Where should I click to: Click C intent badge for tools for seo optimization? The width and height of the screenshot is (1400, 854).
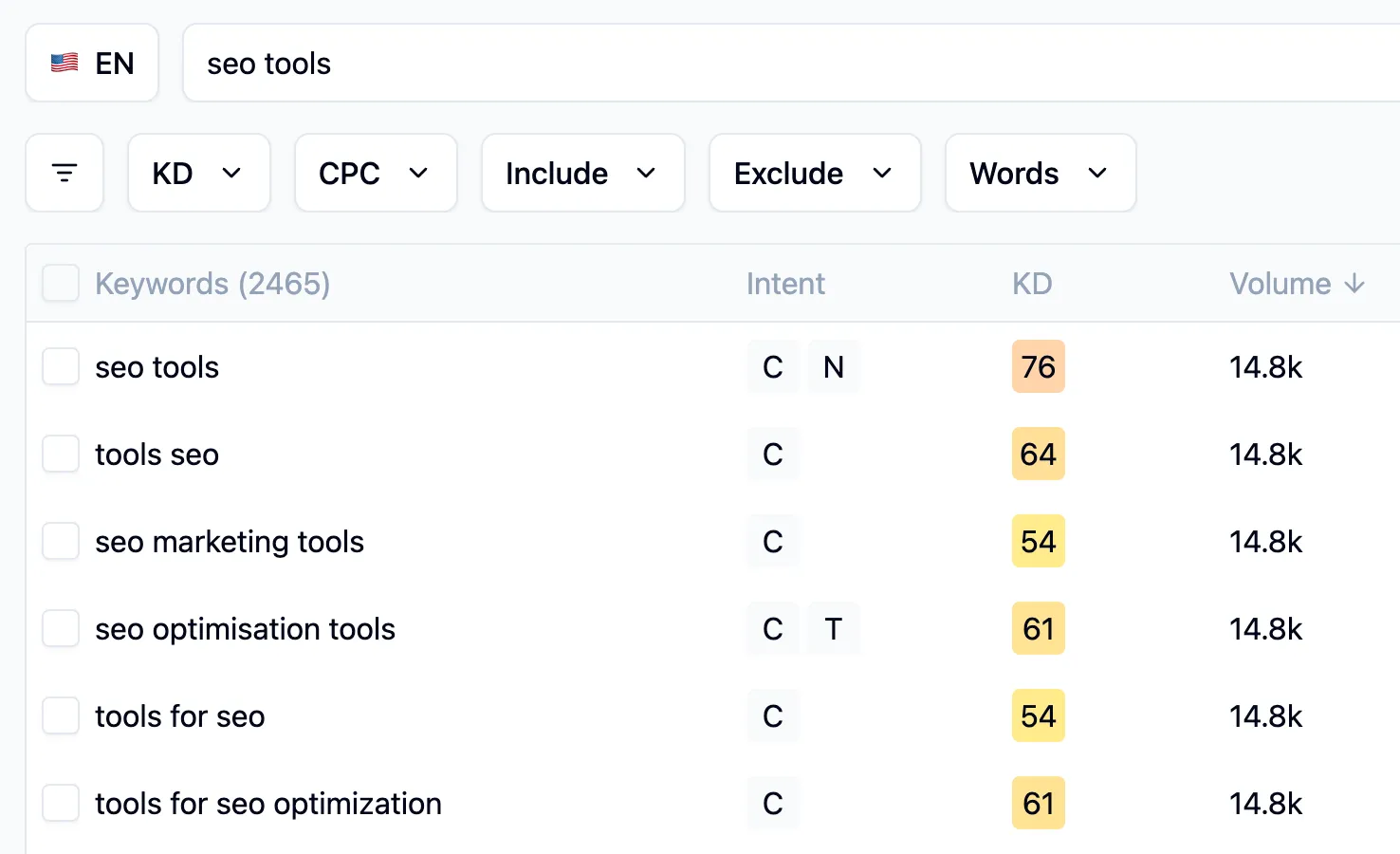point(773,804)
